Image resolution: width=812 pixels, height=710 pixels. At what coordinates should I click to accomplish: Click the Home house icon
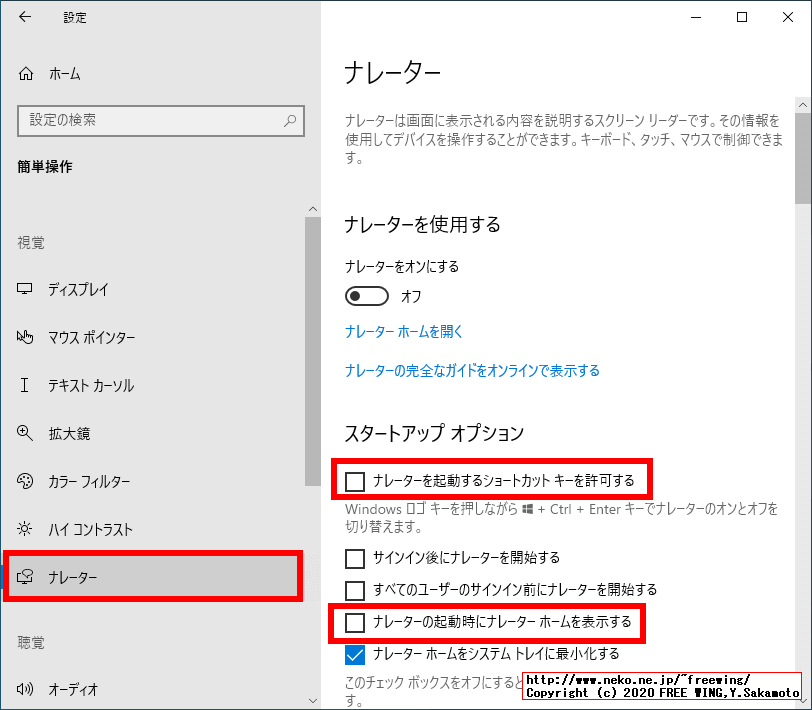26,74
